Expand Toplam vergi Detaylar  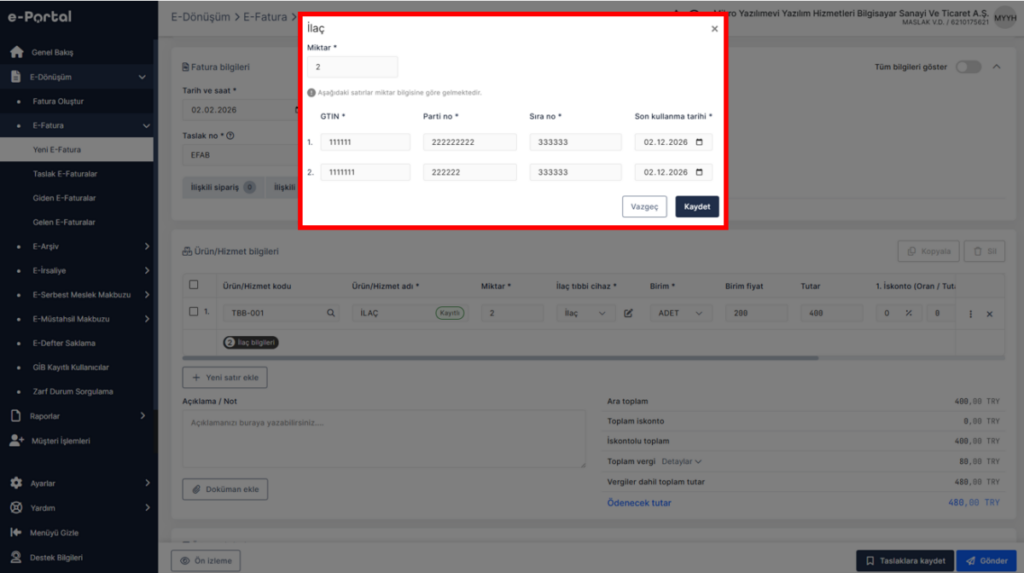tap(681, 461)
